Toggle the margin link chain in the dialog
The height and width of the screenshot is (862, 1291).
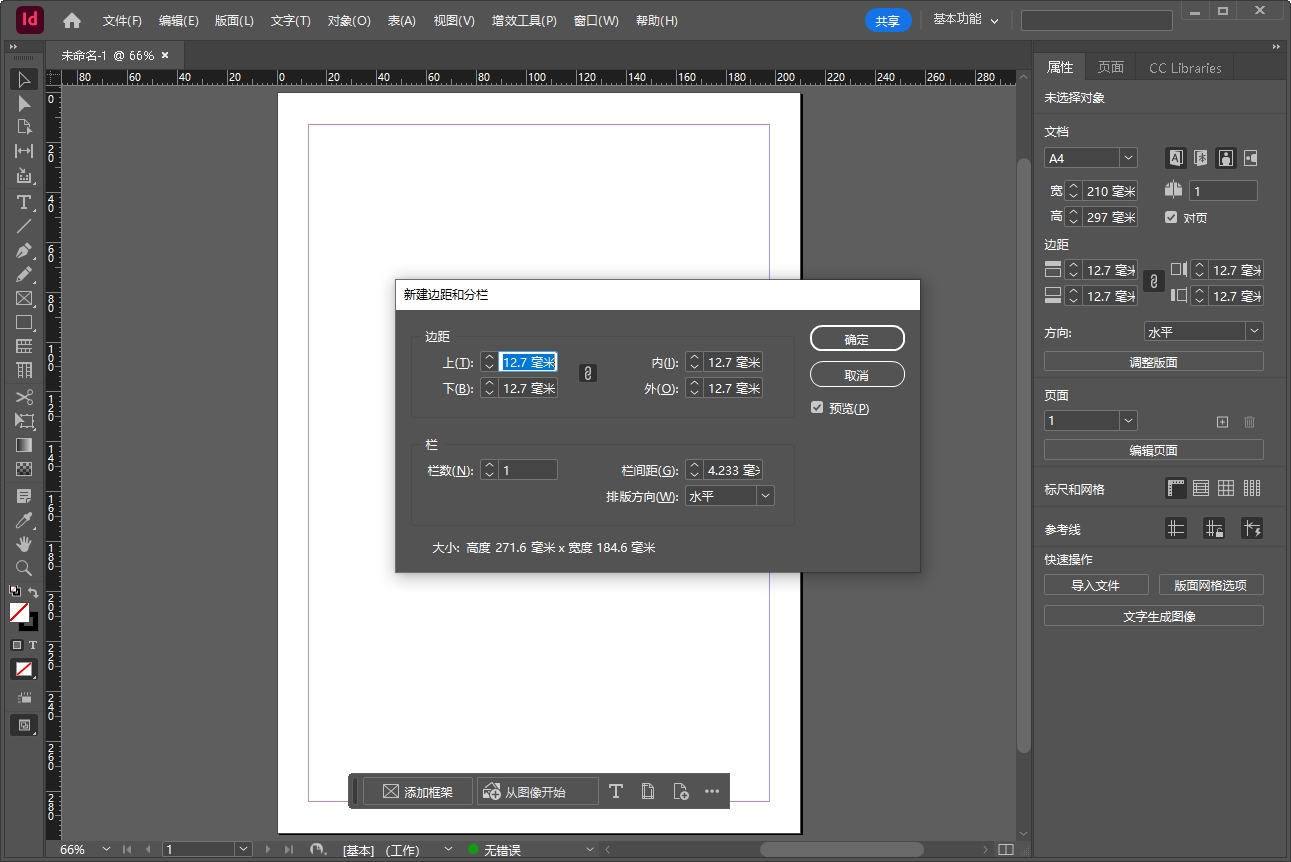pyautogui.click(x=587, y=373)
